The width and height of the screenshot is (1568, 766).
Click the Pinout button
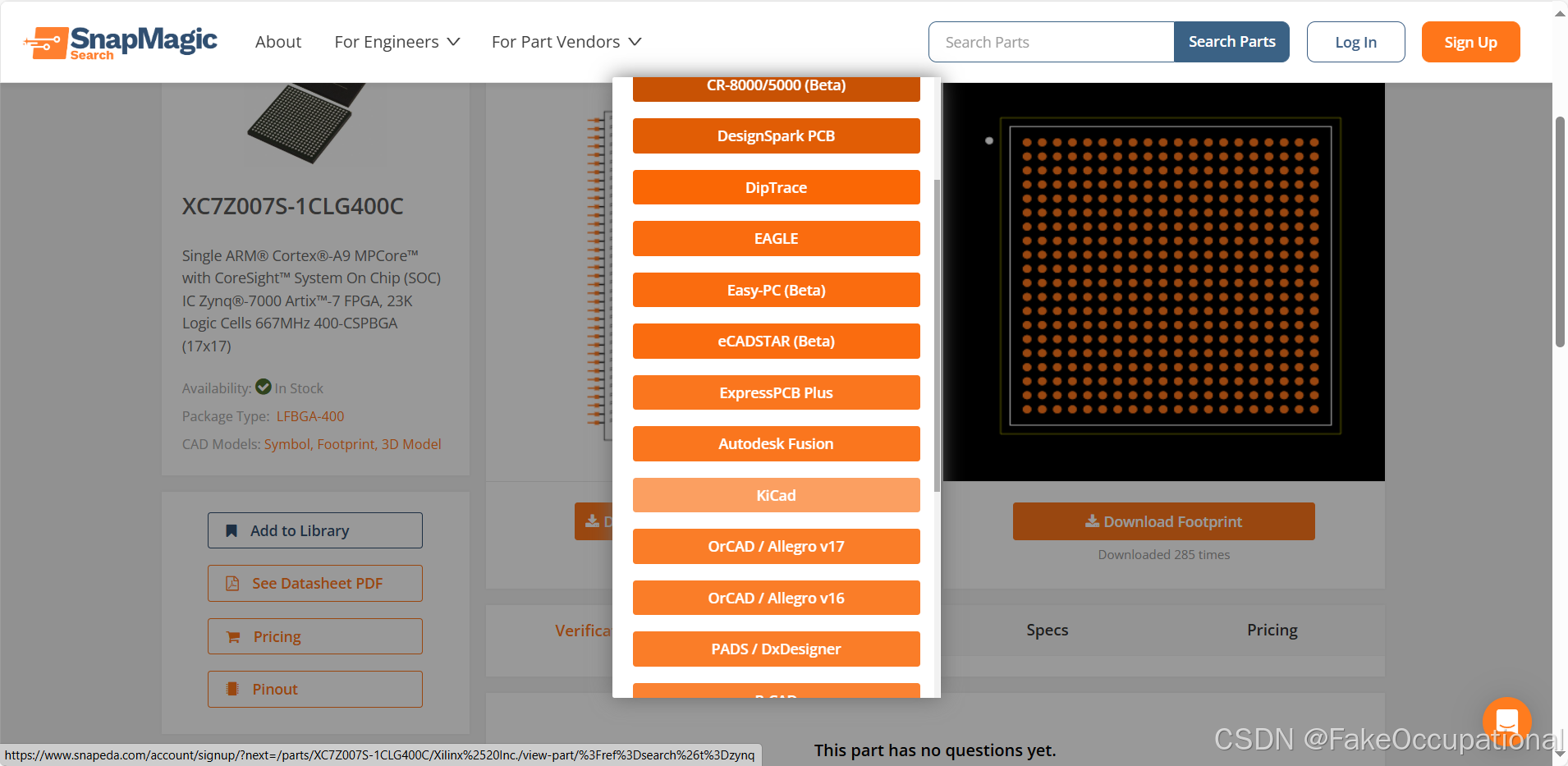(315, 690)
